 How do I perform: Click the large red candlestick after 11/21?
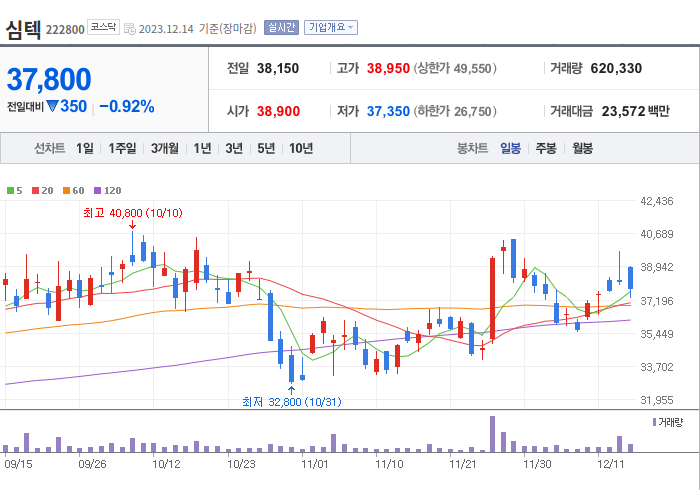(x=492, y=298)
